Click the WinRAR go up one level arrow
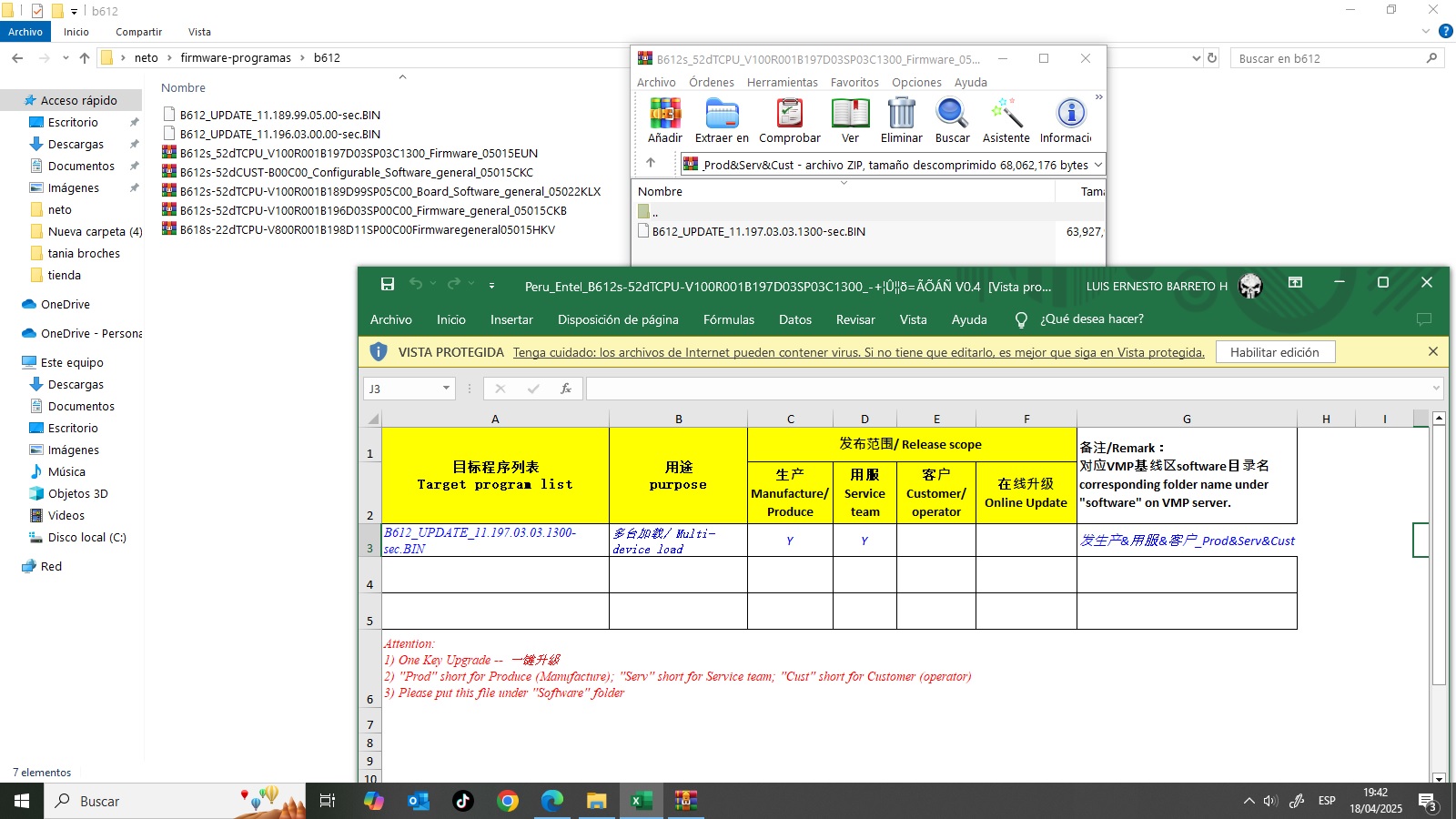Viewport: 1456px width, 819px height. click(x=651, y=164)
